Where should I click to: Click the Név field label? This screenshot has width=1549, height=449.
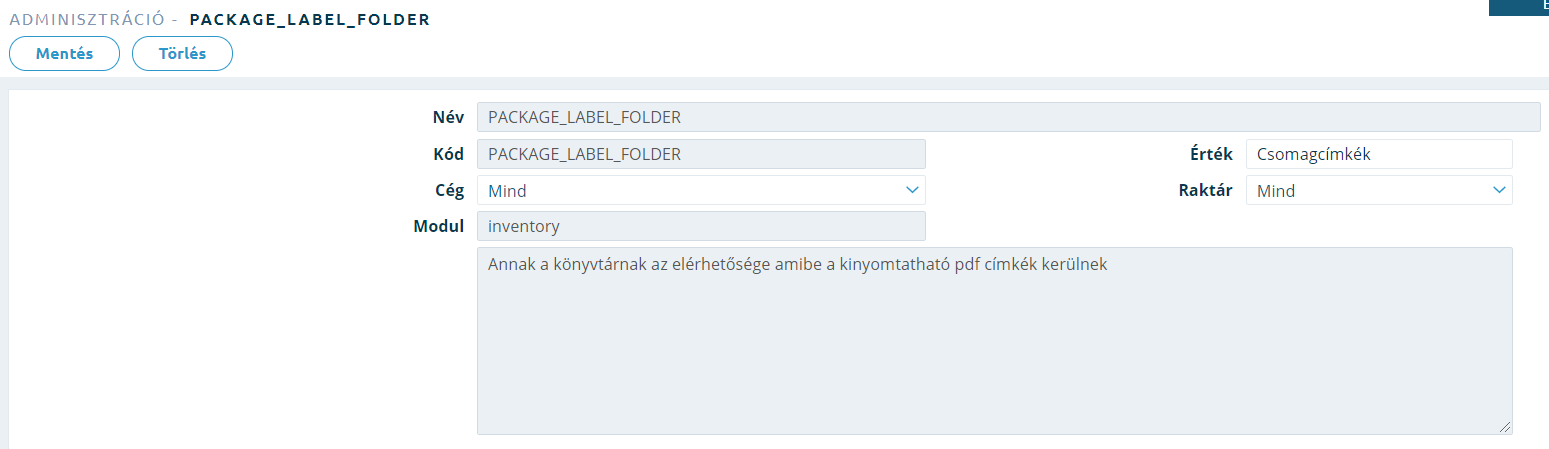point(448,117)
